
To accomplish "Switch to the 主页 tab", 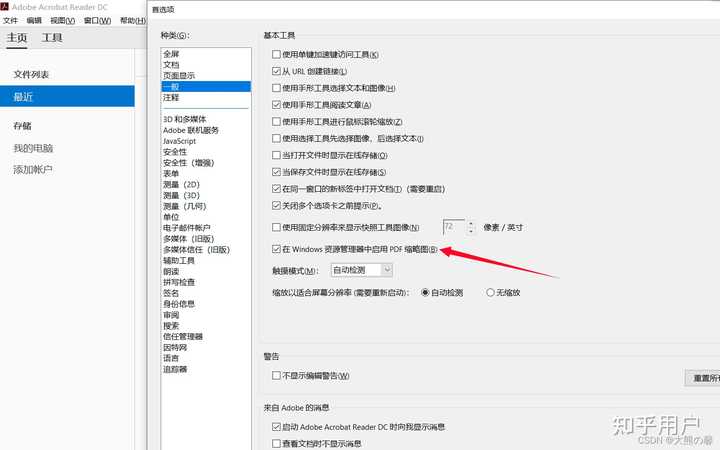I will (x=17, y=38).
